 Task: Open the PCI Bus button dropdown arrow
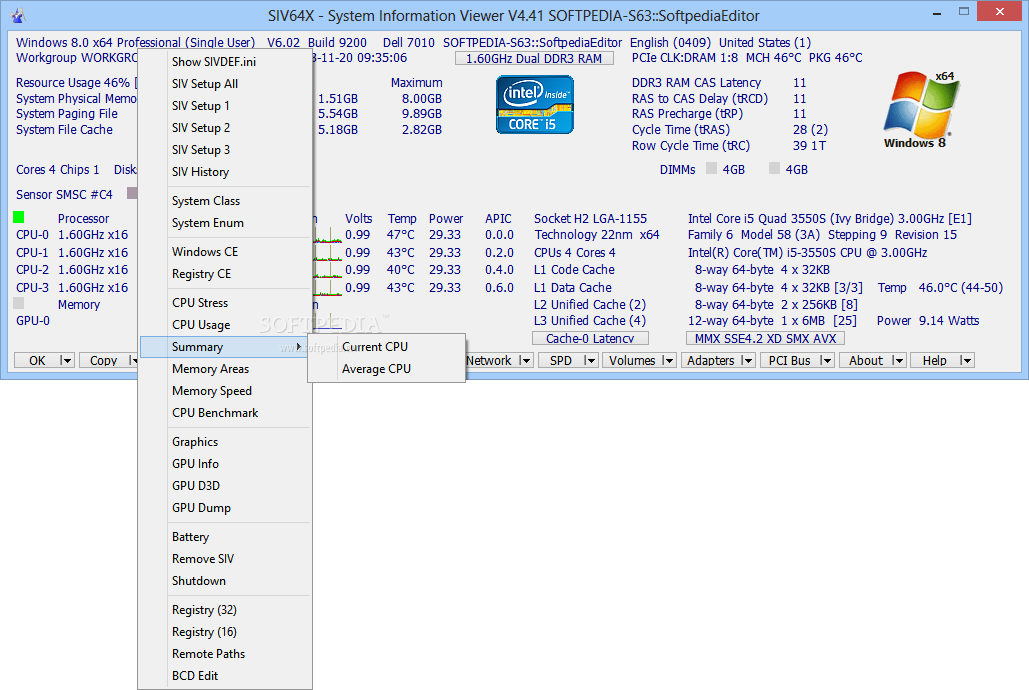click(826, 360)
